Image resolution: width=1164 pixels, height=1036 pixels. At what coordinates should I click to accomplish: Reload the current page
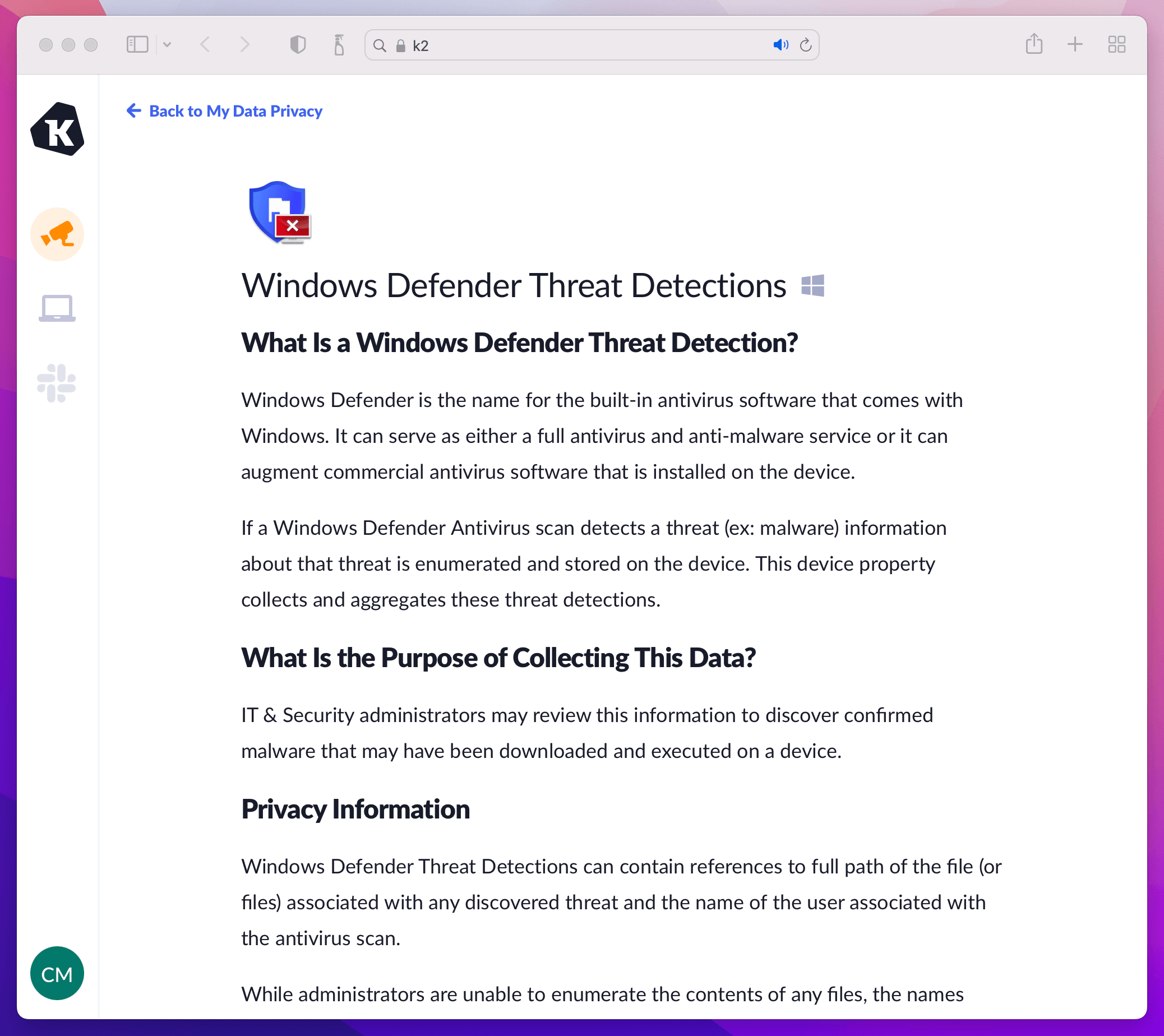point(805,45)
